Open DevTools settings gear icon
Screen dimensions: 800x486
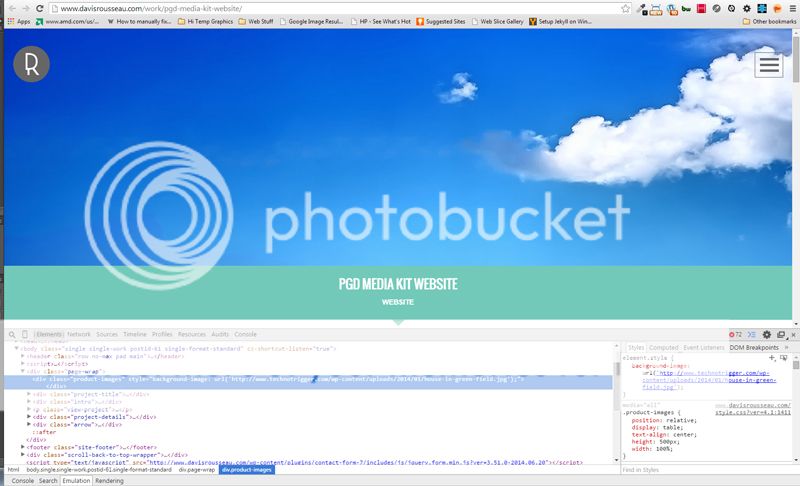click(766, 334)
